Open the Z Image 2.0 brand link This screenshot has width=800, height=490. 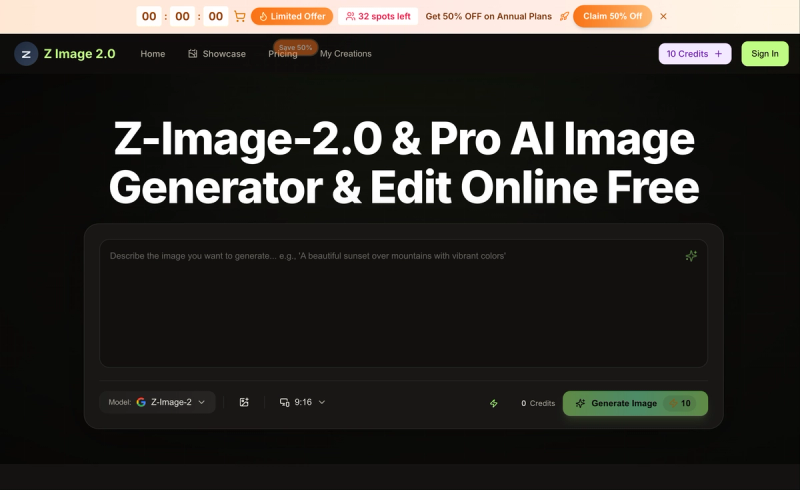tap(80, 54)
